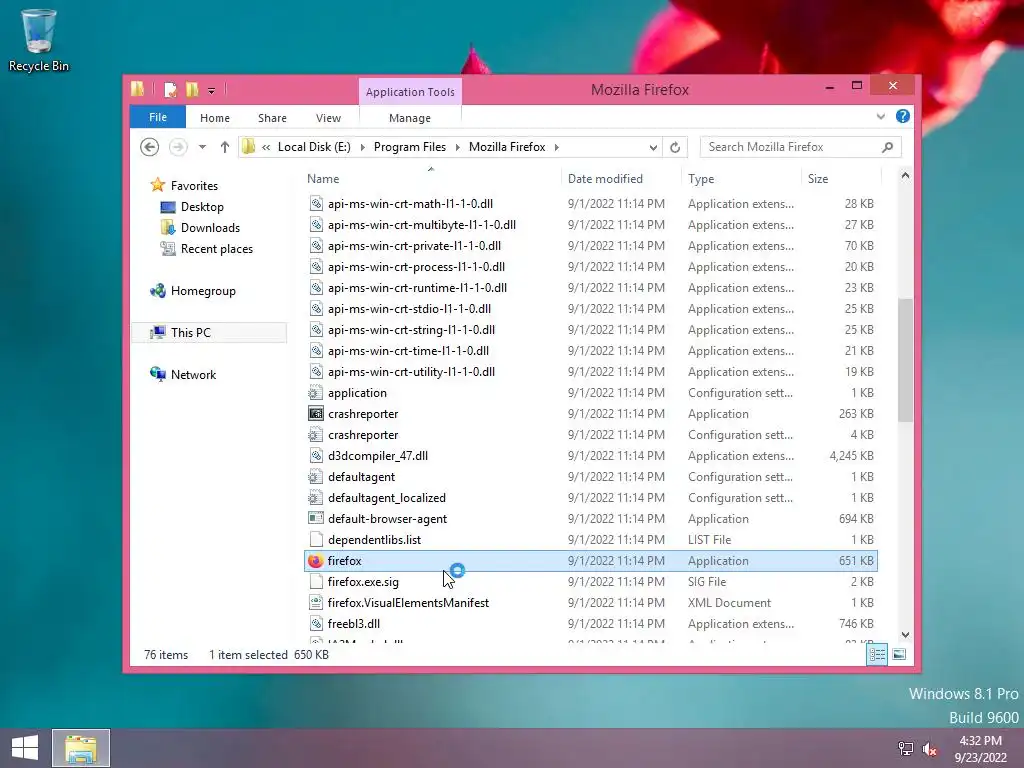Sort by the Date modified column header
Screen dimensions: 1024x768
click(620, 178)
